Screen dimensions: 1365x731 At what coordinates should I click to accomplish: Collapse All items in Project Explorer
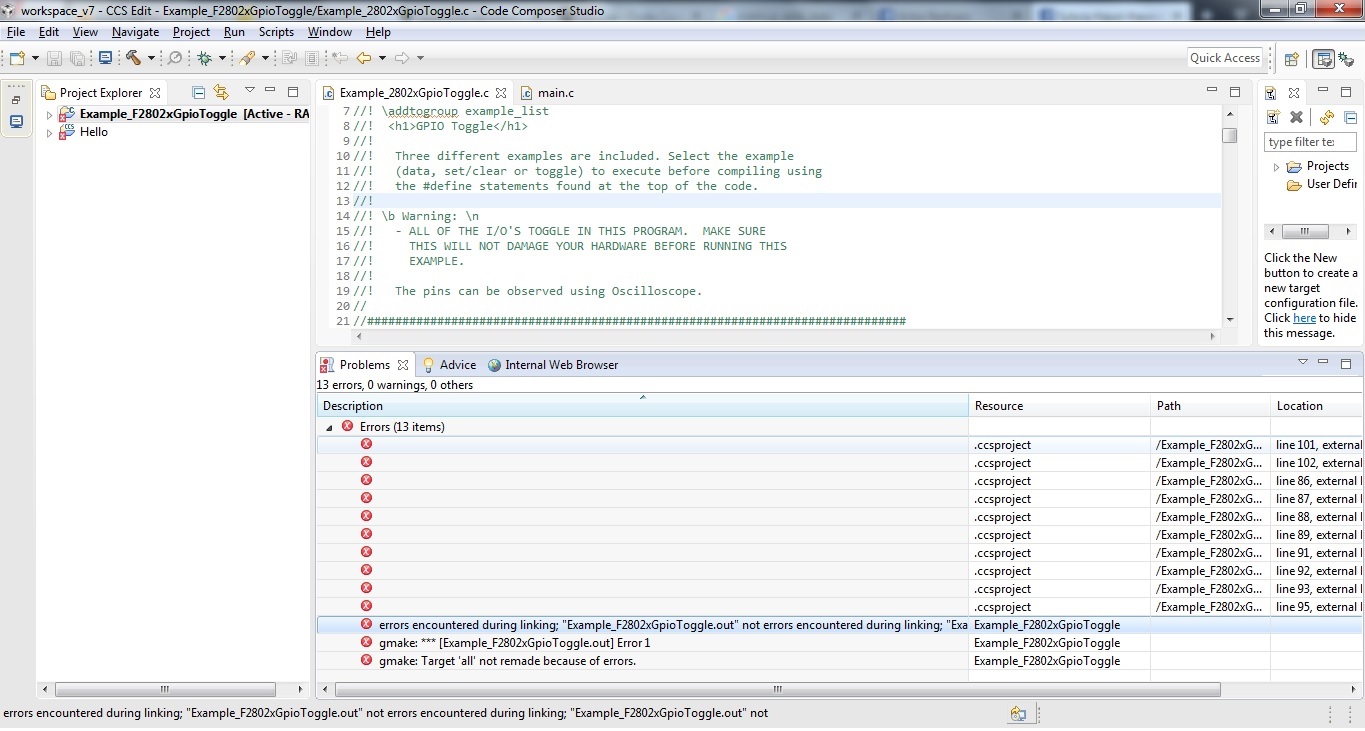tap(198, 91)
